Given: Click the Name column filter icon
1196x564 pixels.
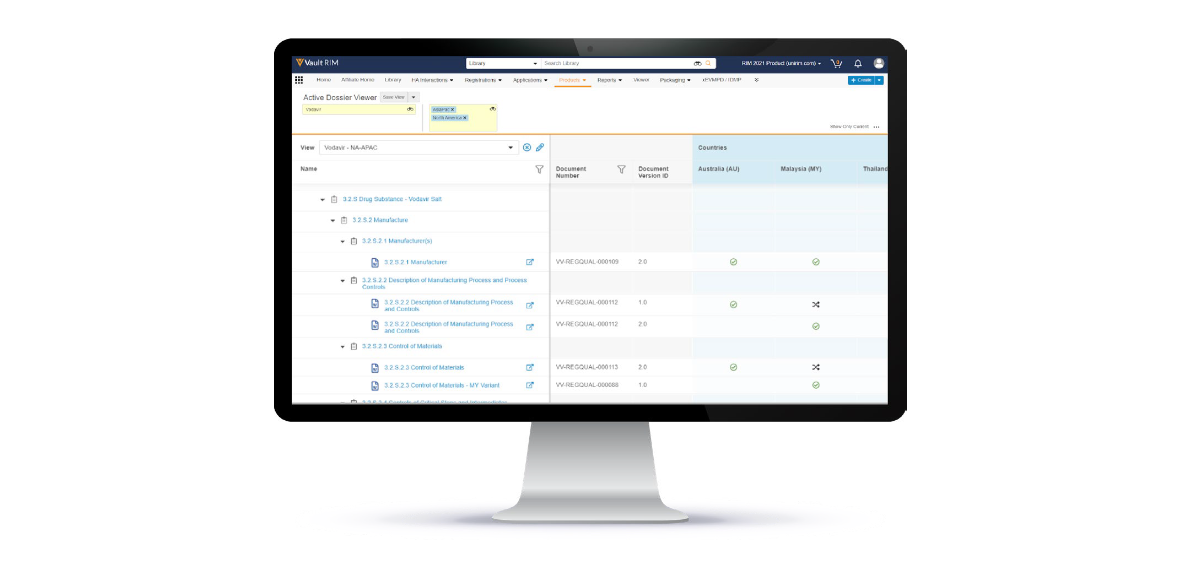Looking at the screenshot, I should [540, 169].
